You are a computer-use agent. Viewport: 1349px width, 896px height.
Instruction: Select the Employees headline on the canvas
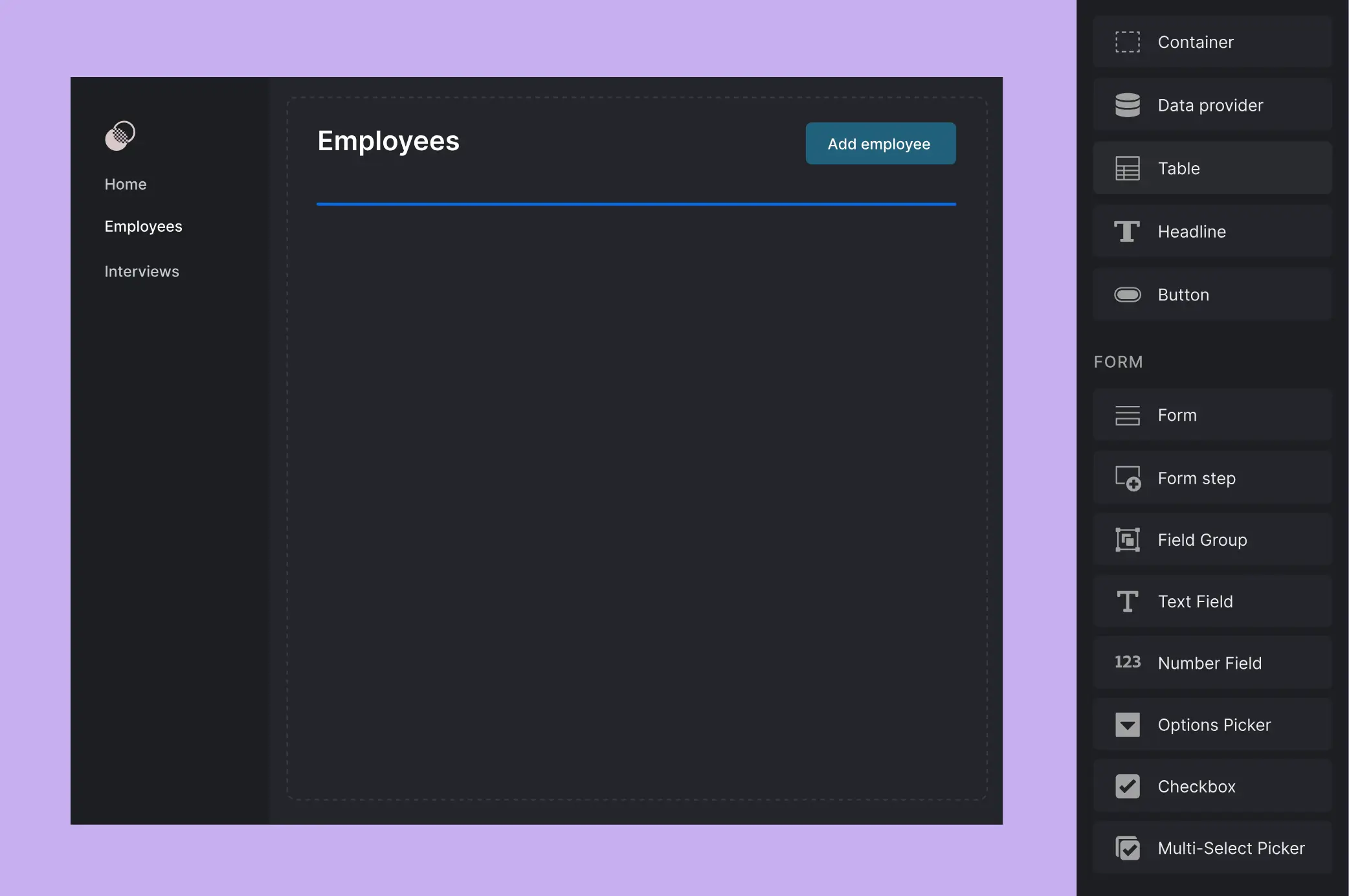click(388, 141)
